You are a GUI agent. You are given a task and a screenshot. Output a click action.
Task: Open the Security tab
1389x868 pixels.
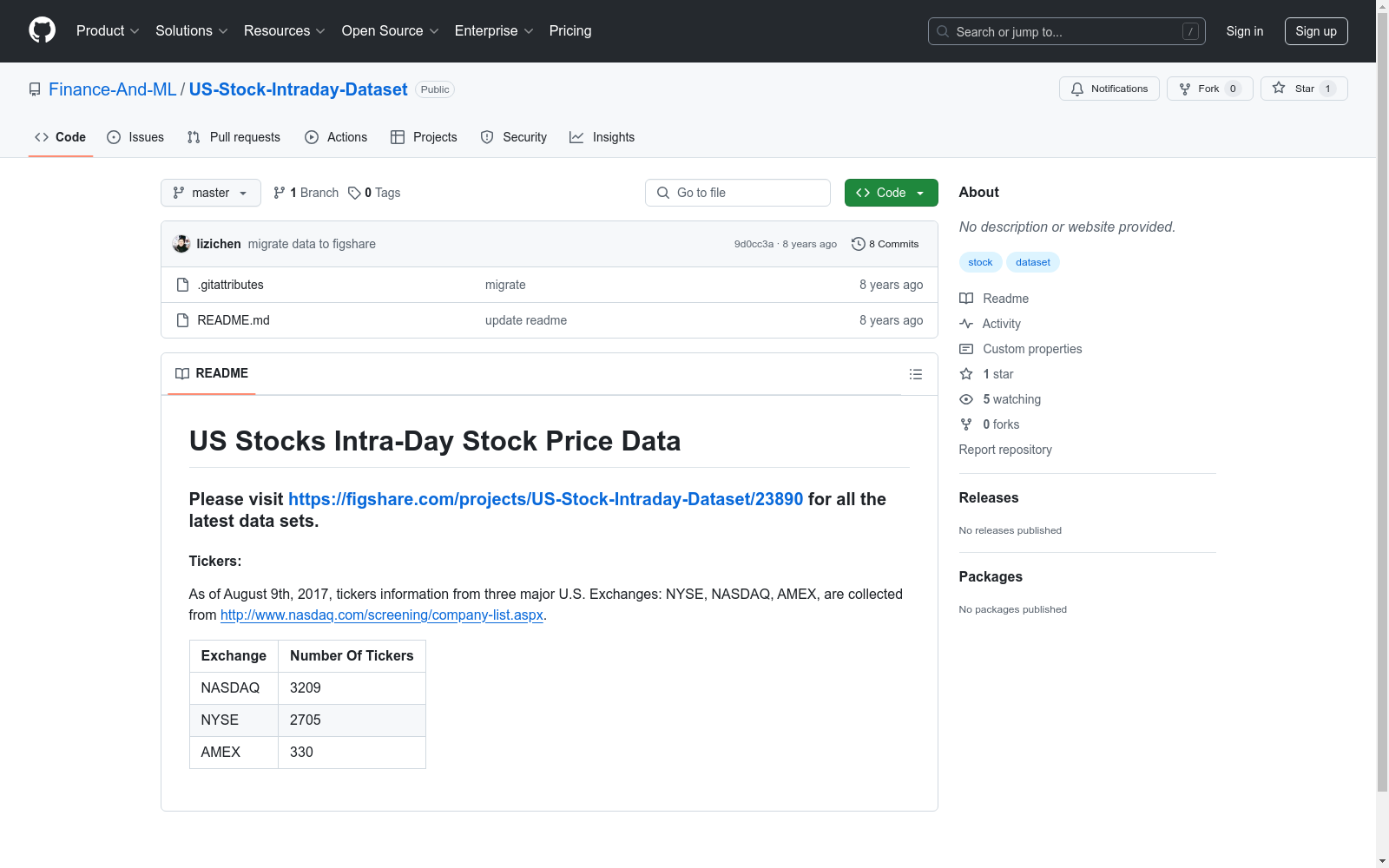514,137
